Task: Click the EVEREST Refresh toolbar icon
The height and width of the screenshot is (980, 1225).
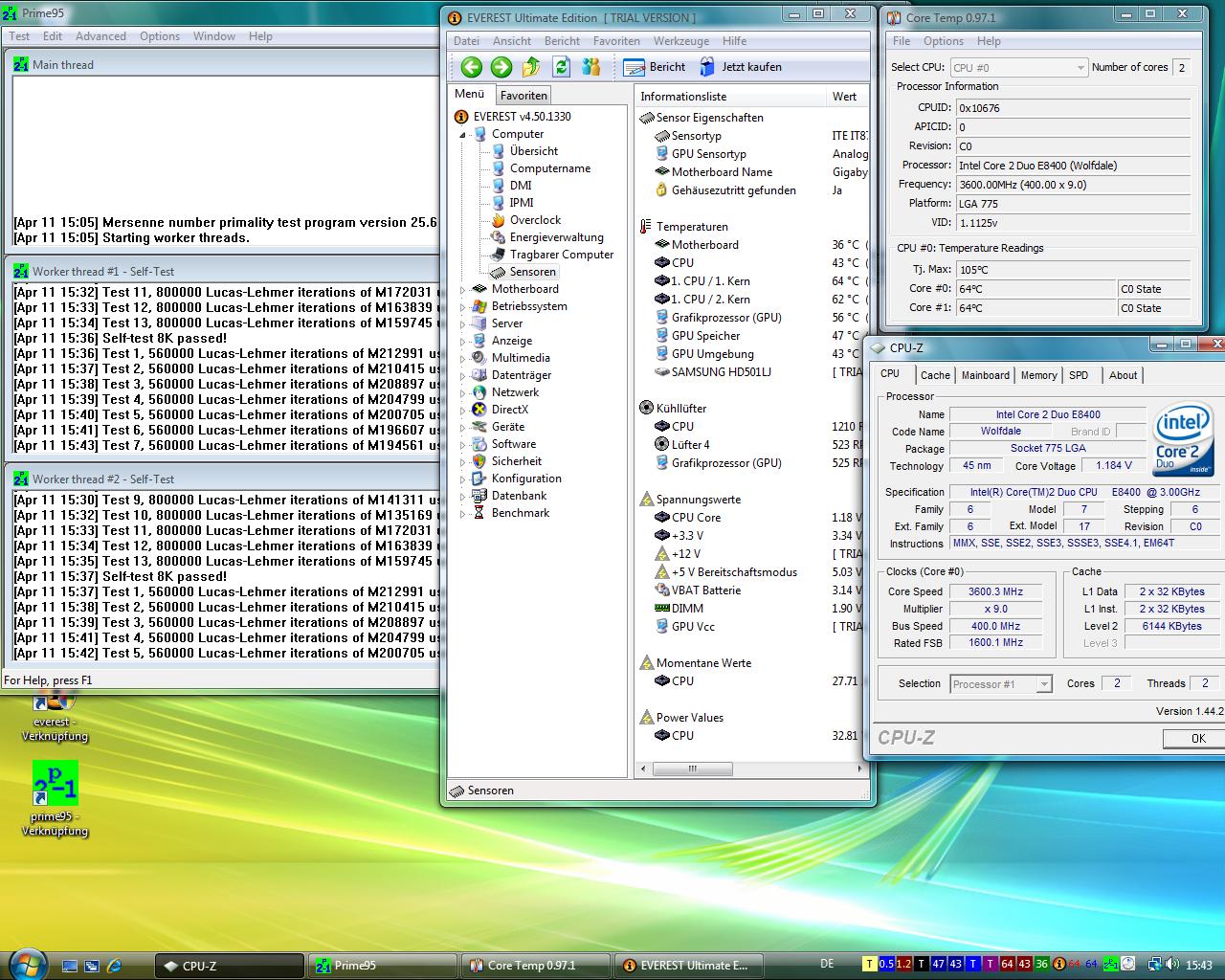Action: pyautogui.click(x=562, y=67)
